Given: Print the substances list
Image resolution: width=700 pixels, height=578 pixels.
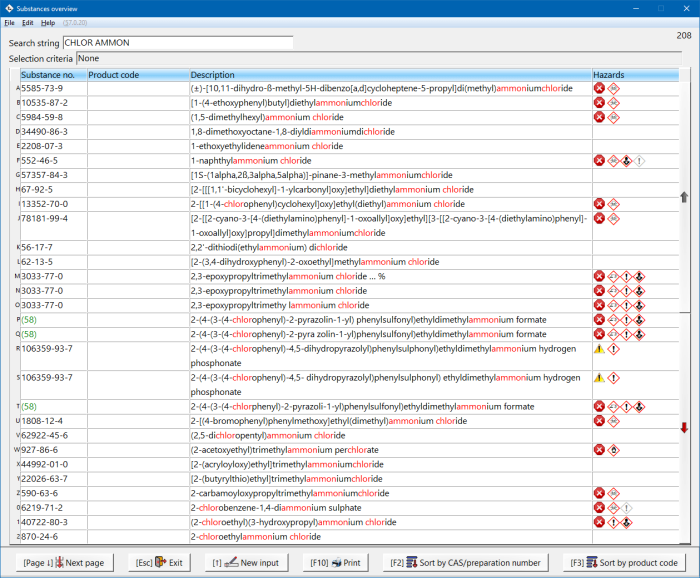Looking at the screenshot, I should point(336,563).
